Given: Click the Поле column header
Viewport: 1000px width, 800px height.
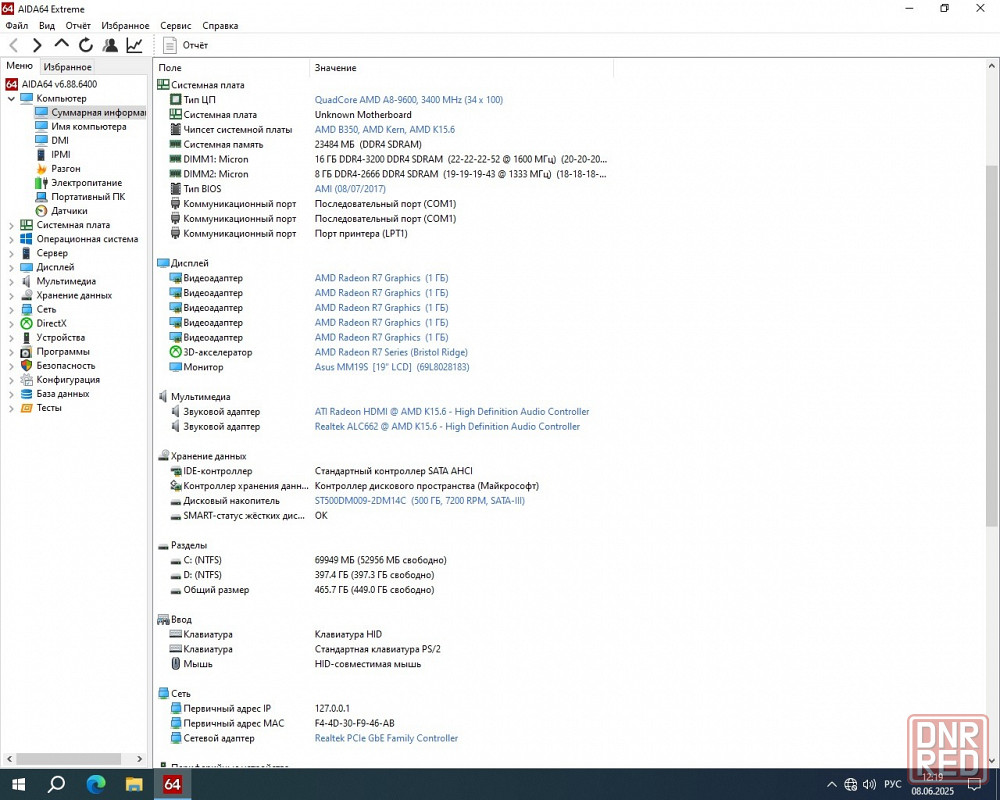Looking at the screenshot, I should [x=232, y=68].
